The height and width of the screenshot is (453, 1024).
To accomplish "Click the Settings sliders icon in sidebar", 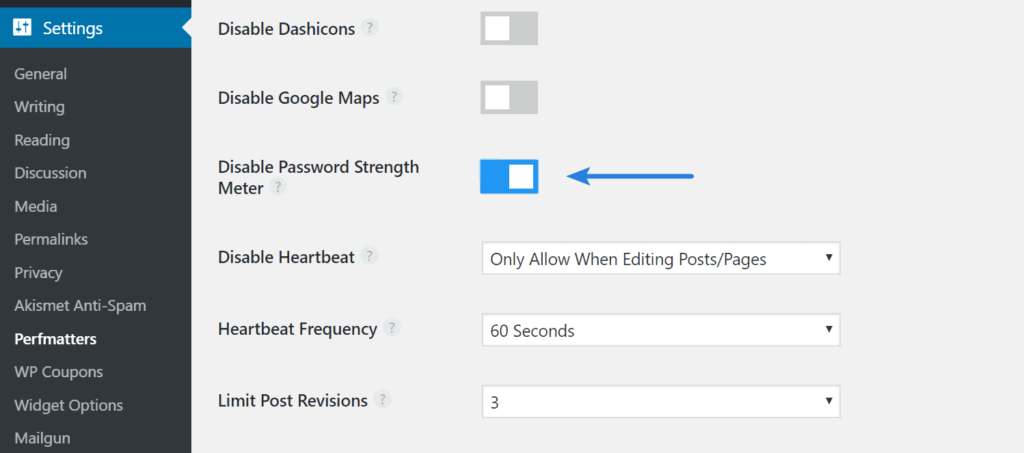I will (x=21, y=28).
